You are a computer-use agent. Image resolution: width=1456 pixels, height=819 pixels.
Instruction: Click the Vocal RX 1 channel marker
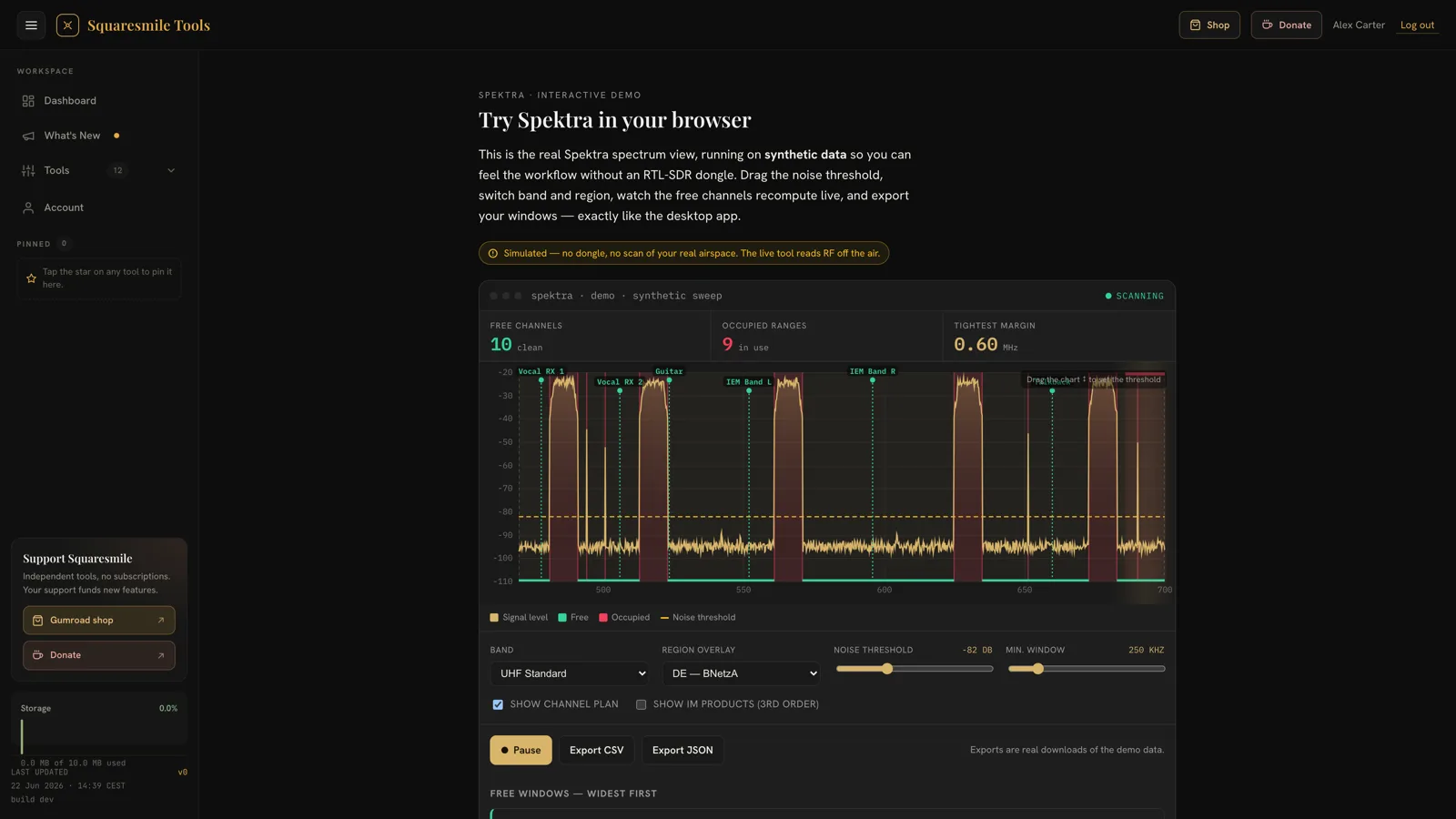click(x=541, y=371)
